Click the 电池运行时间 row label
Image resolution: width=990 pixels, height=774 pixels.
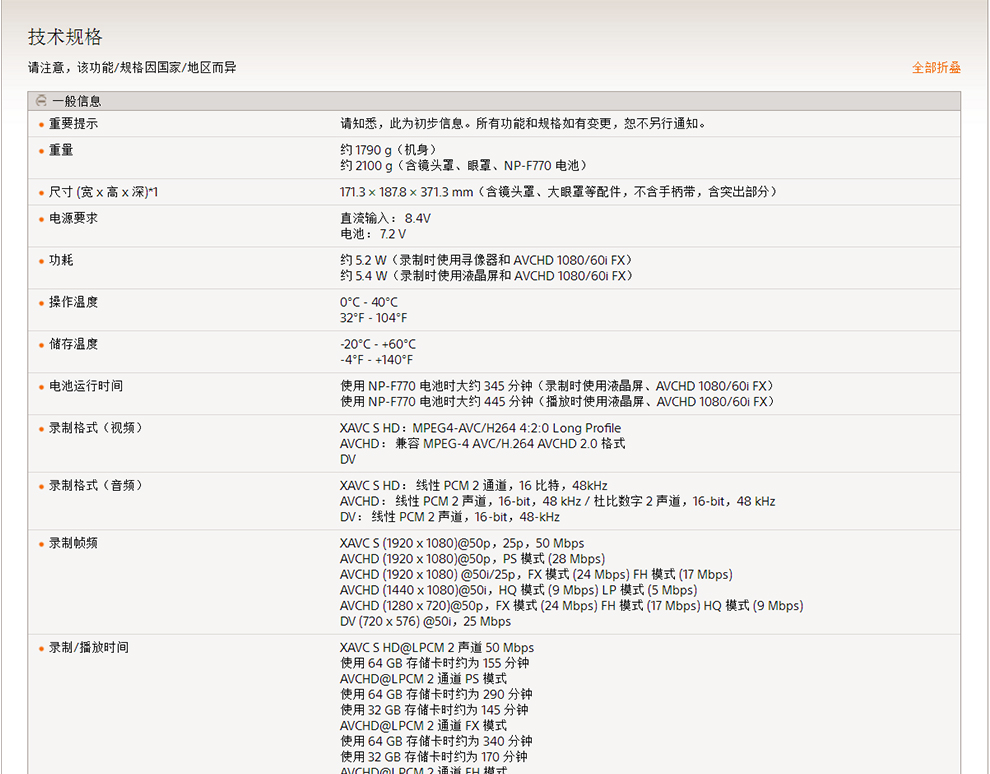pos(86,386)
